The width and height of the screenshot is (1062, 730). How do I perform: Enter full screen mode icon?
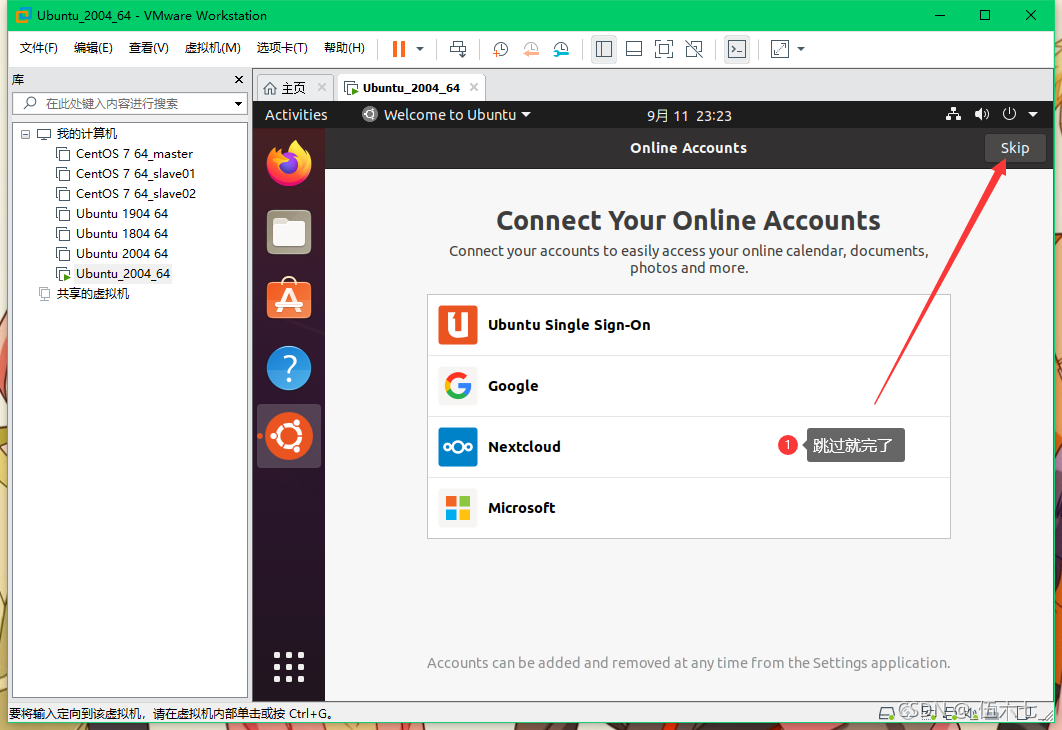point(664,49)
